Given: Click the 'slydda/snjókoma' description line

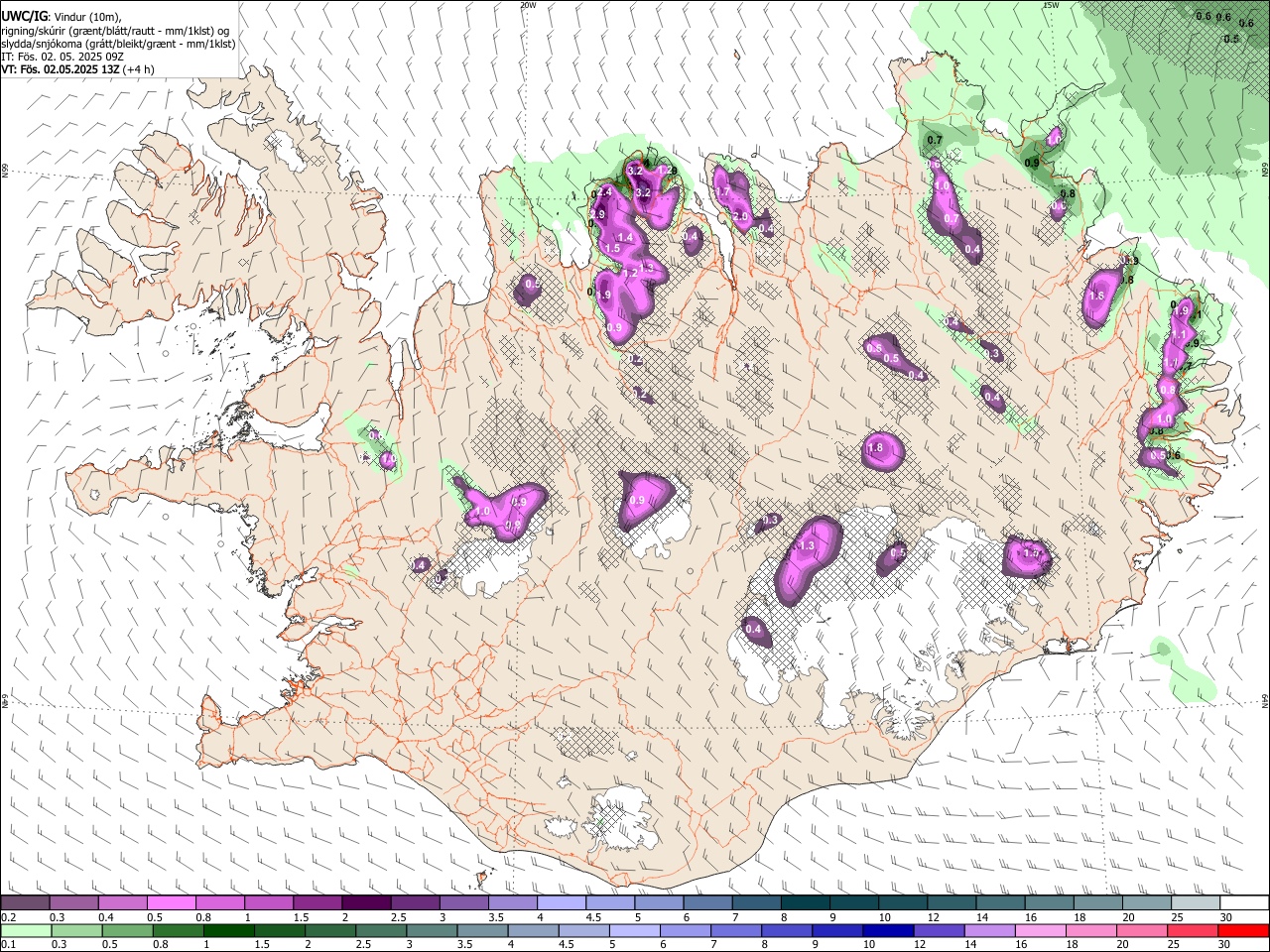Looking at the screenshot, I should 117,44.
